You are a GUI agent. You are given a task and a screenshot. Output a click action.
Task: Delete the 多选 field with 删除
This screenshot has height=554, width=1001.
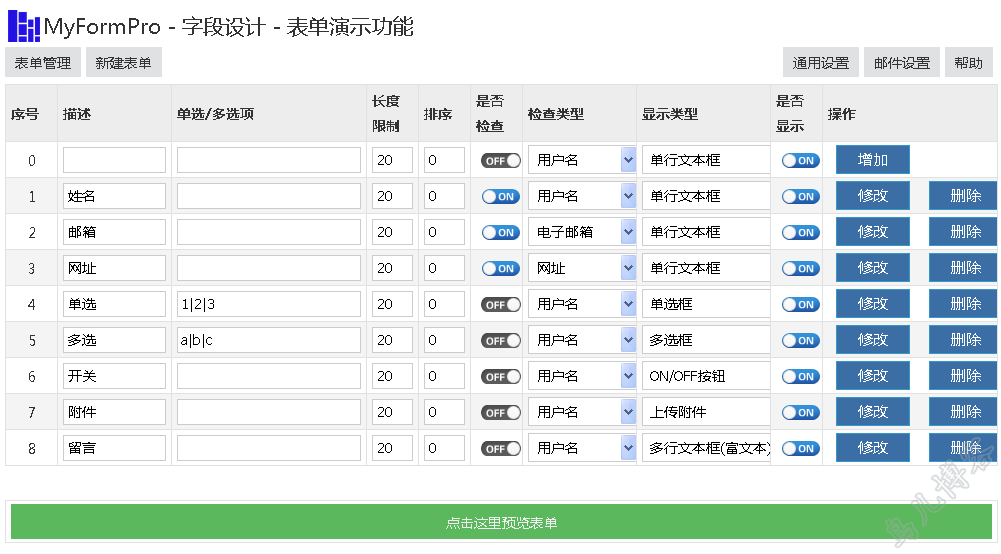pos(965,340)
